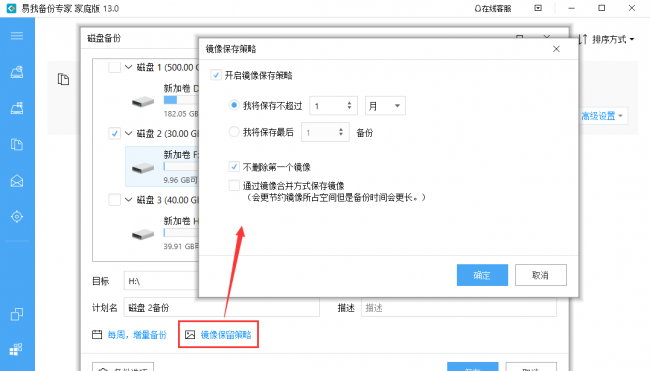650x371 pixels.
Task: Toggle 开启镜像保存策略 checkbox
Action: click(x=216, y=75)
